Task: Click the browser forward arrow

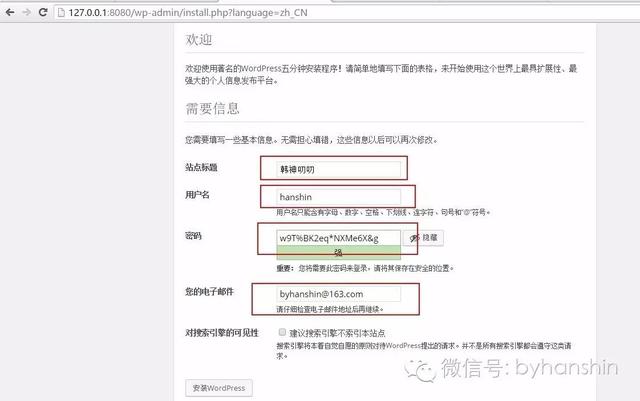Action: (x=26, y=12)
